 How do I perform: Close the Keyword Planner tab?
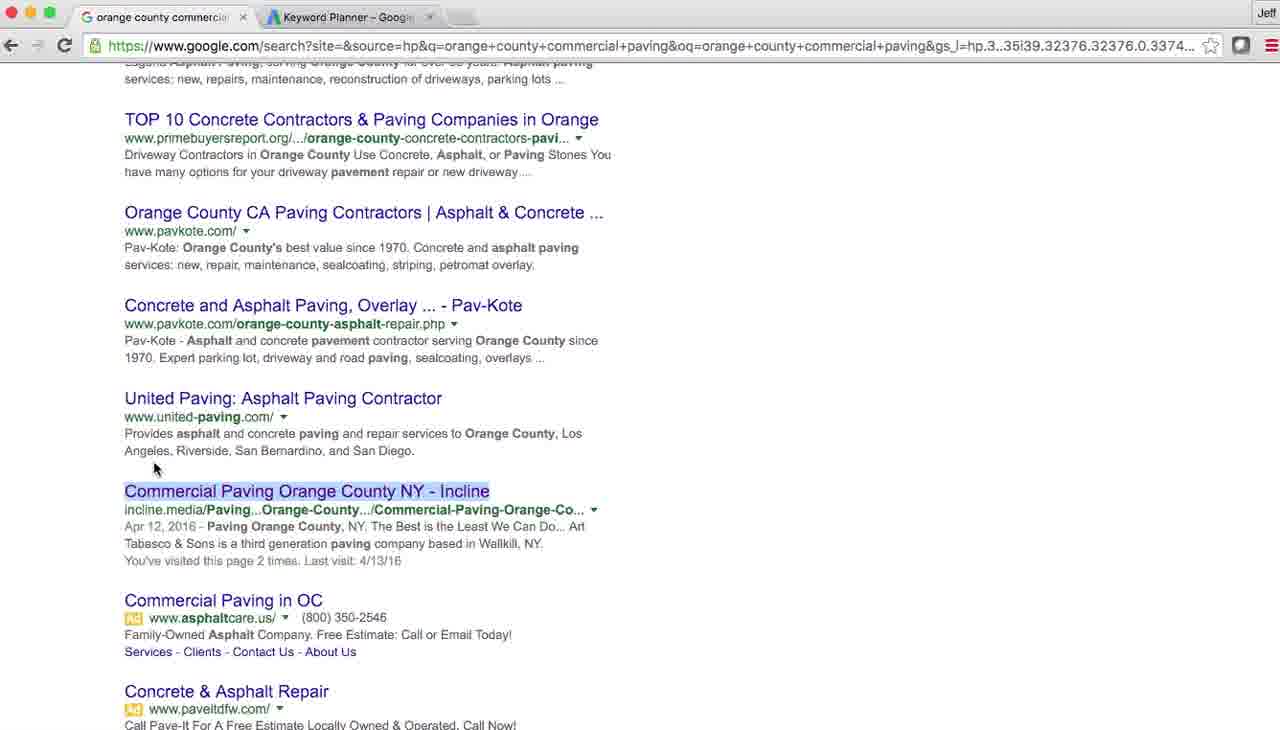[430, 17]
